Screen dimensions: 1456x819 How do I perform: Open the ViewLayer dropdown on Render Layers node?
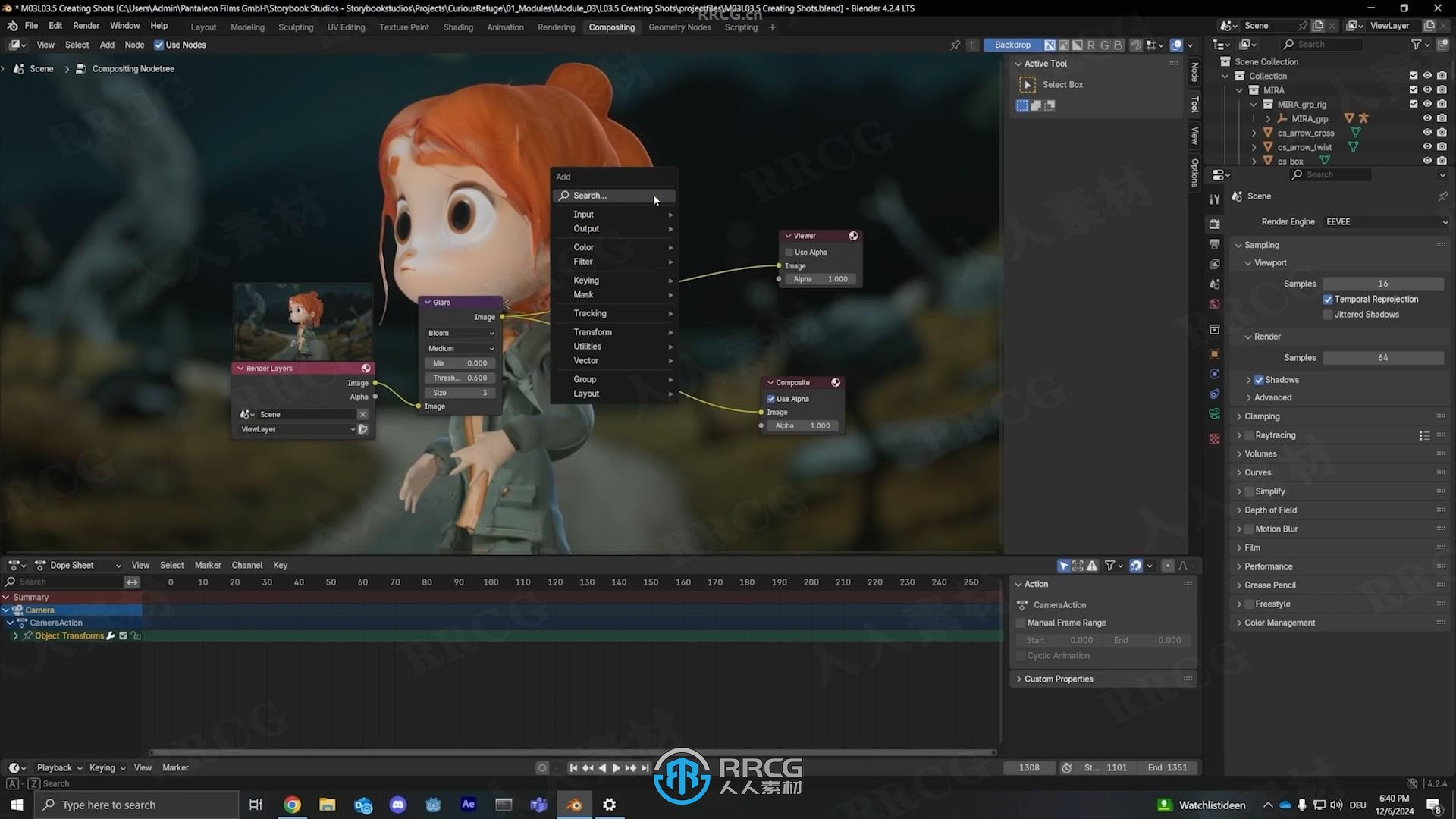click(297, 429)
